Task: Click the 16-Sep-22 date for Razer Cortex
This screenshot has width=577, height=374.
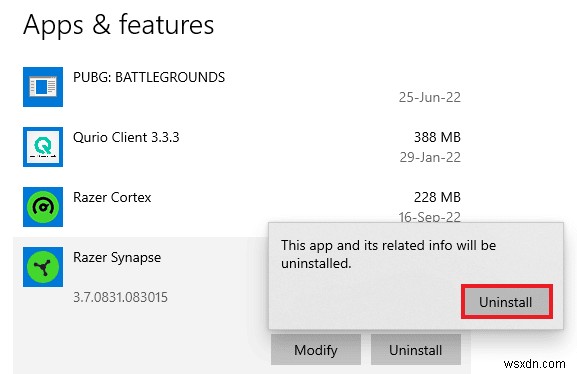Action: [x=429, y=217]
